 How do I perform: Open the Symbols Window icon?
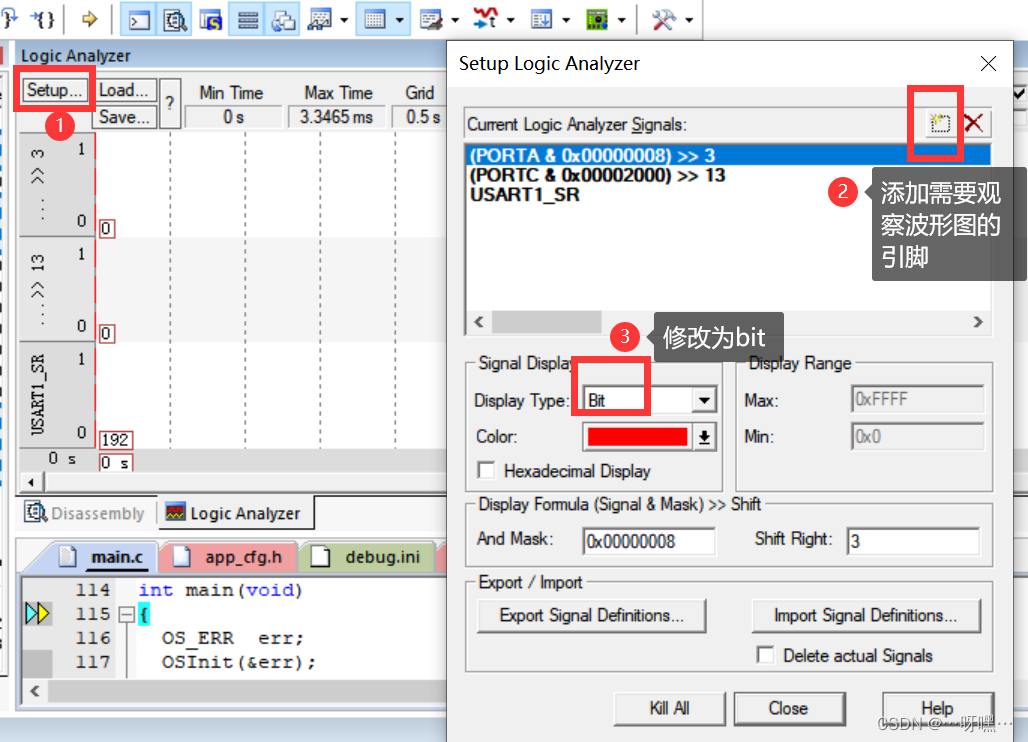tap(211, 20)
